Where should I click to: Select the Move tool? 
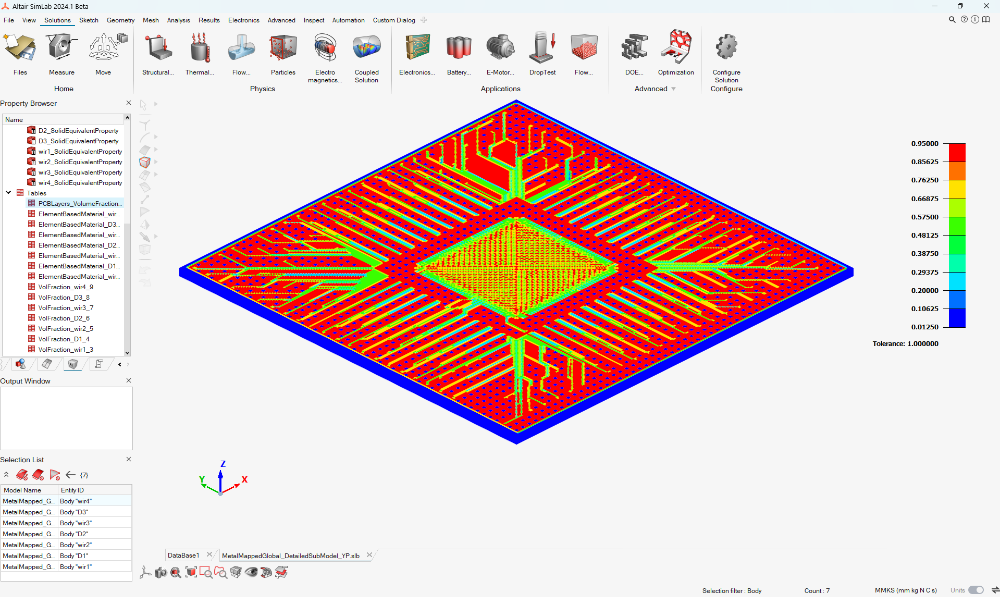tap(105, 54)
